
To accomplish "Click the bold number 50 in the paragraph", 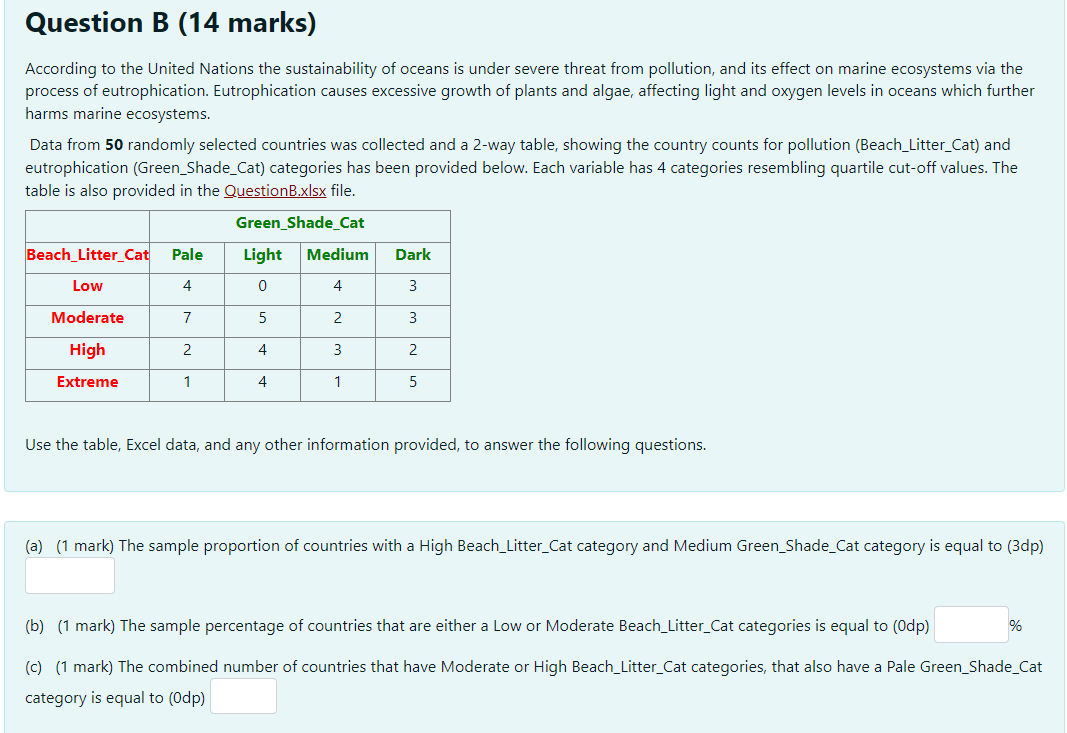I will (x=114, y=145).
